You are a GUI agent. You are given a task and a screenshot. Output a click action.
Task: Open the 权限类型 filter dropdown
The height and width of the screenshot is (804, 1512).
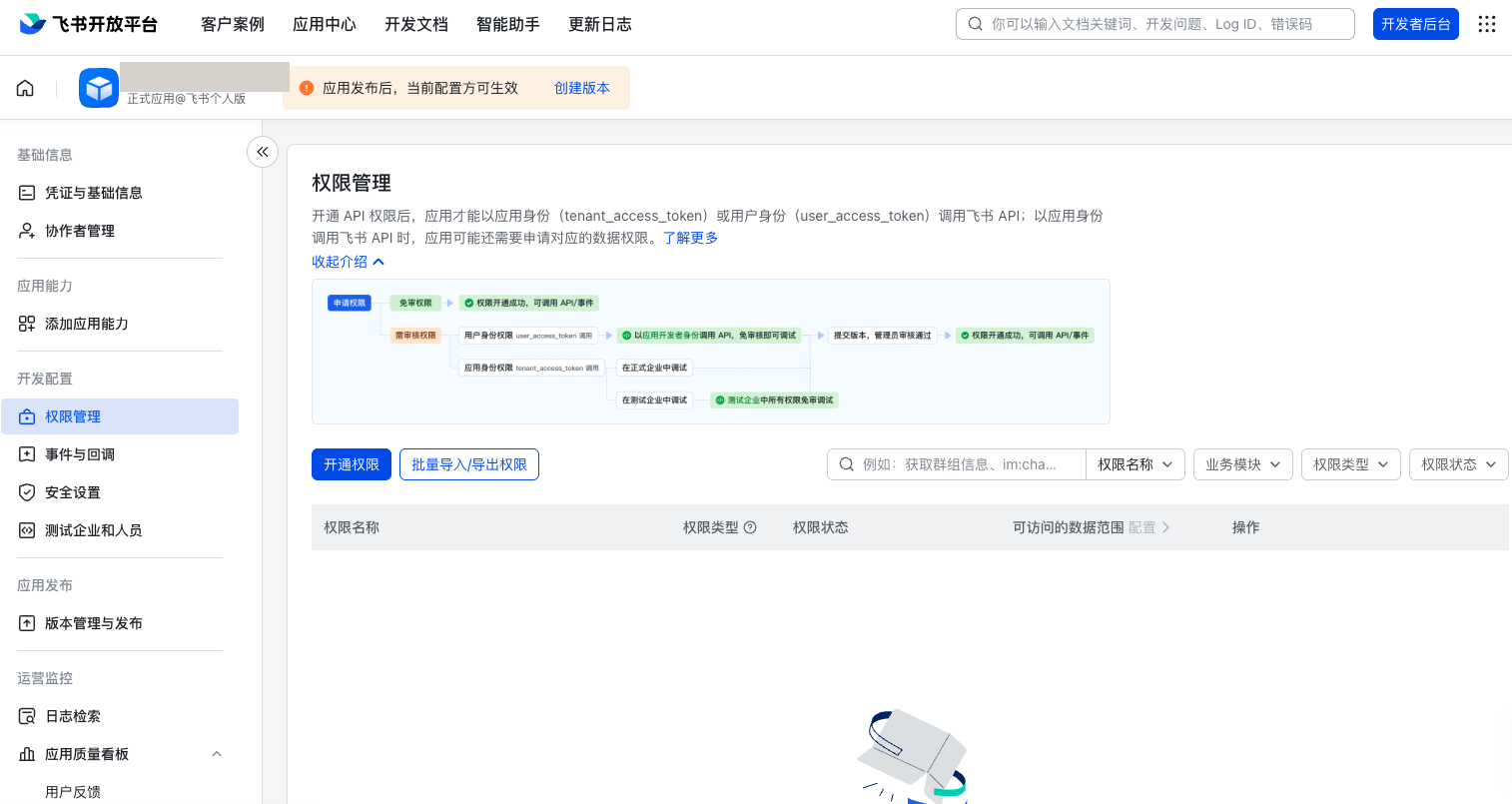coord(1351,464)
